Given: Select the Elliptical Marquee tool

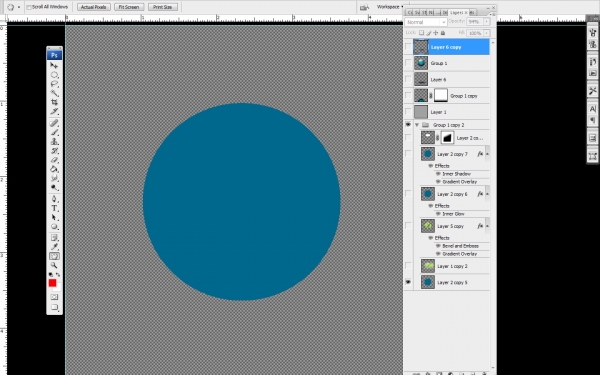Looking at the screenshot, I should tap(54, 75).
